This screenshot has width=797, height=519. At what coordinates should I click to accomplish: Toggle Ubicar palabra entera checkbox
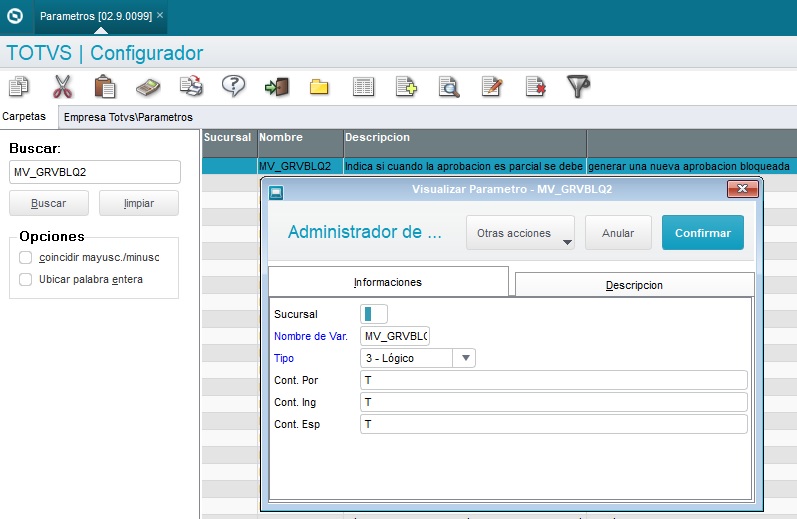(x=25, y=279)
